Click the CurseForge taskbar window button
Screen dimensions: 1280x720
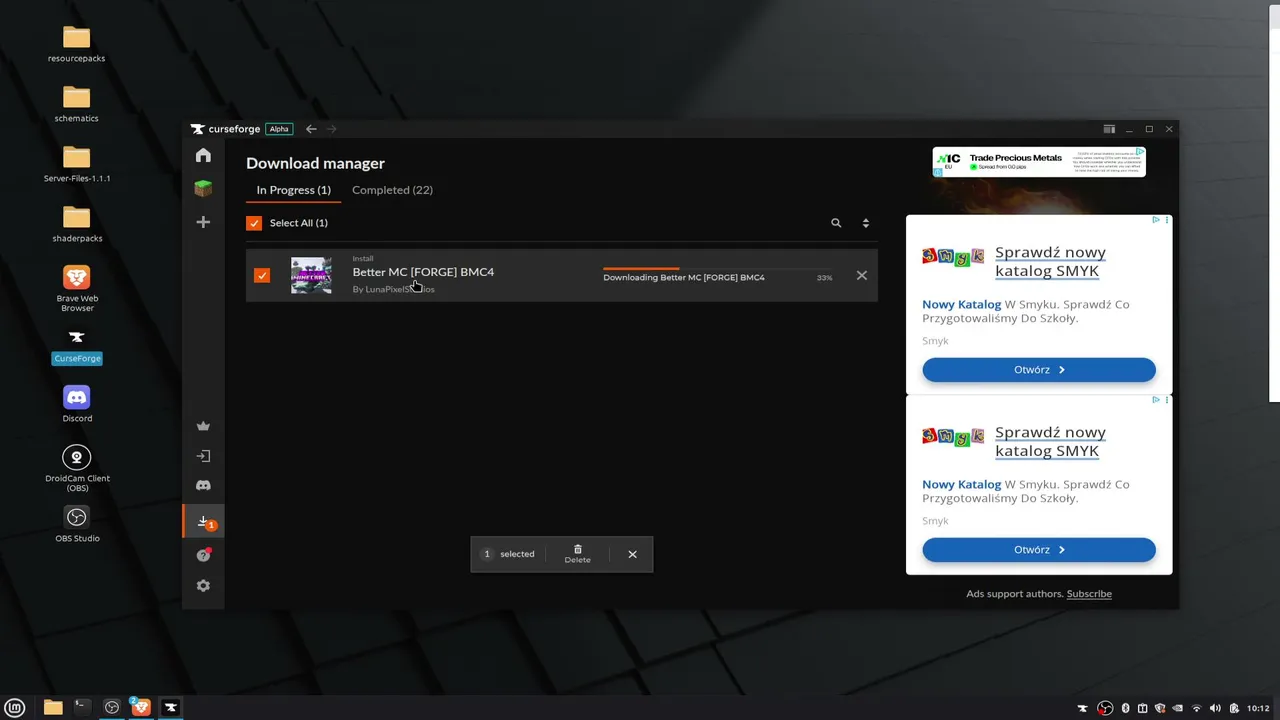coord(171,707)
